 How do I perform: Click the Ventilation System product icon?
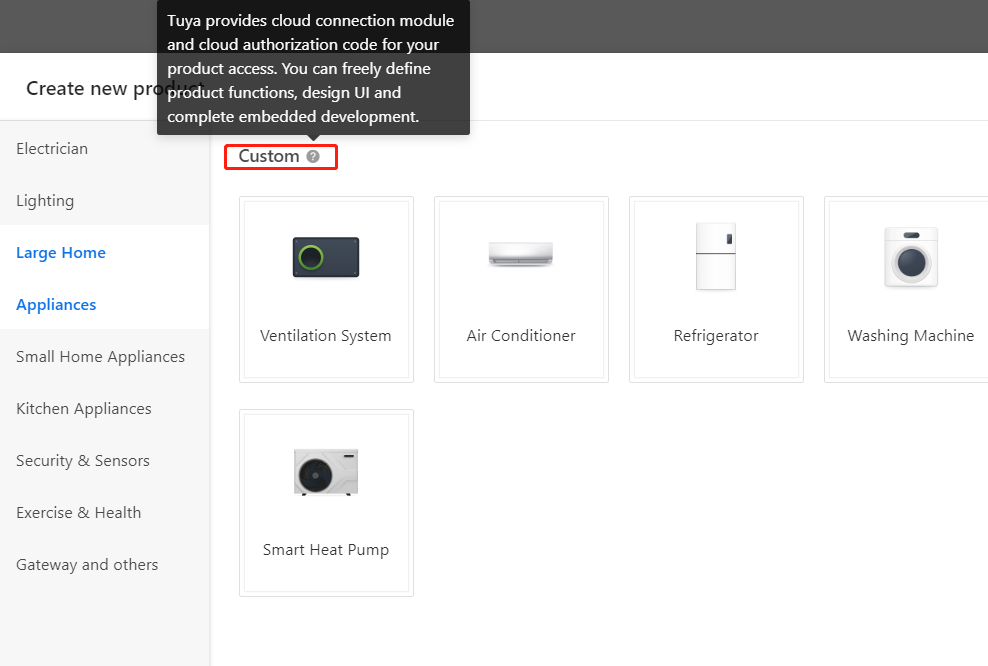(x=326, y=257)
